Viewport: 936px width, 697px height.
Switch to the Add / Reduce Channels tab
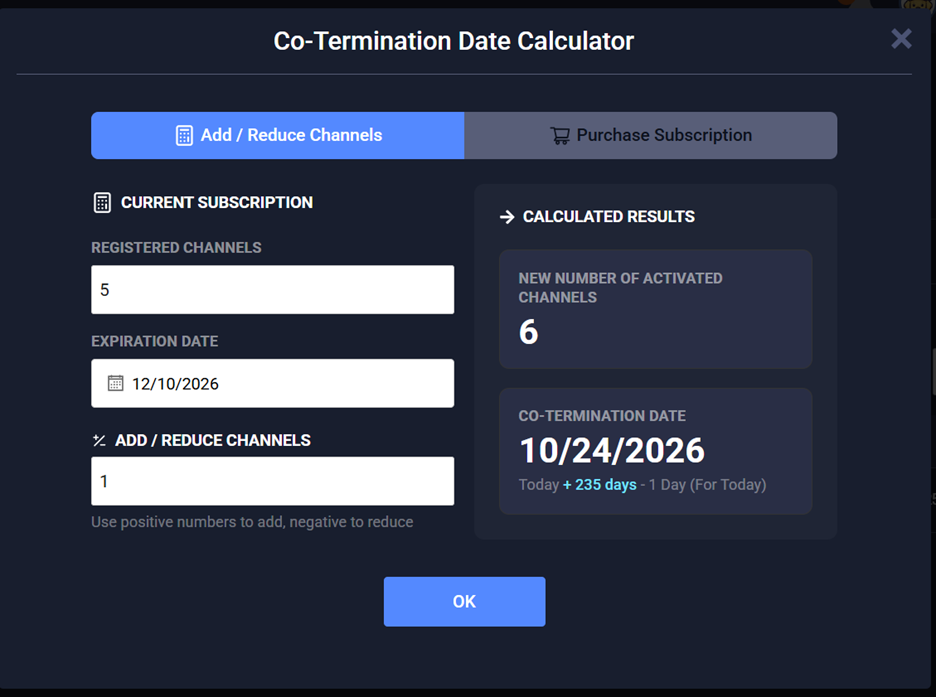(x=278, y=135)
